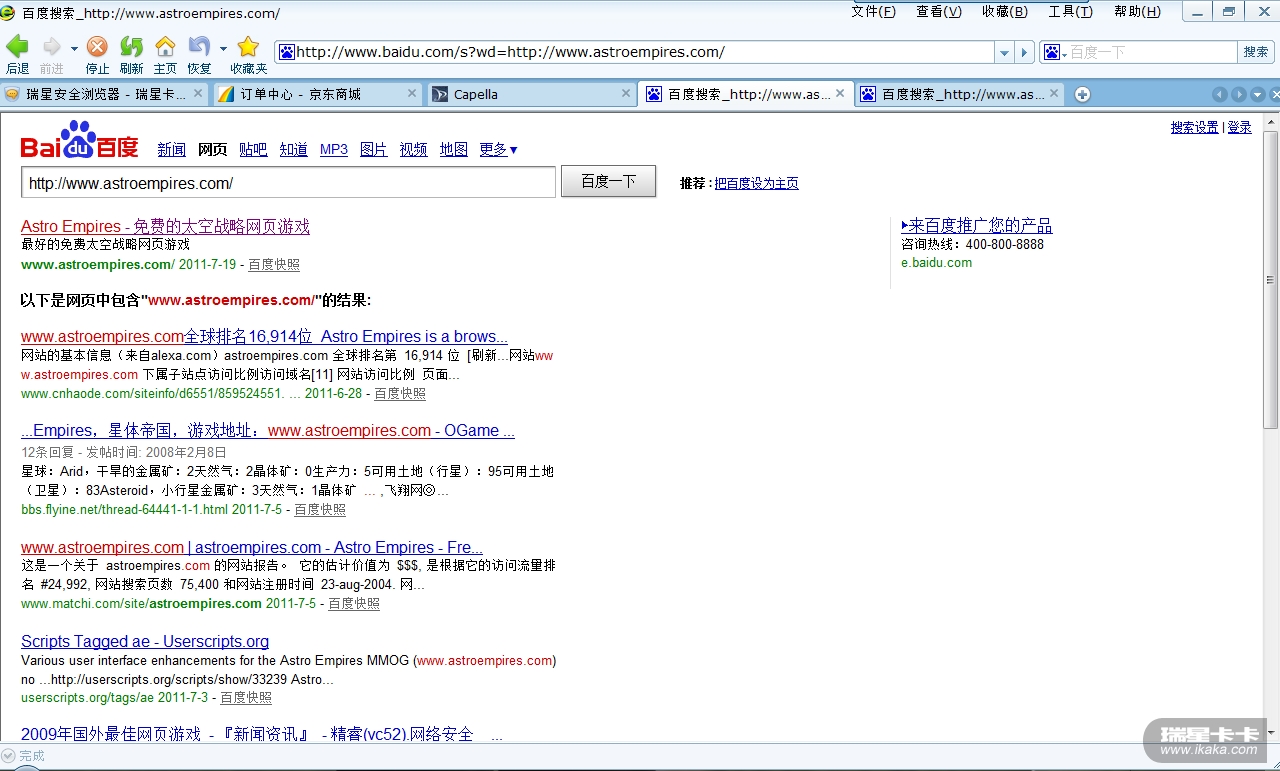
Task: Click the Baidu paw icon in address bar
Action: [287, 52]
